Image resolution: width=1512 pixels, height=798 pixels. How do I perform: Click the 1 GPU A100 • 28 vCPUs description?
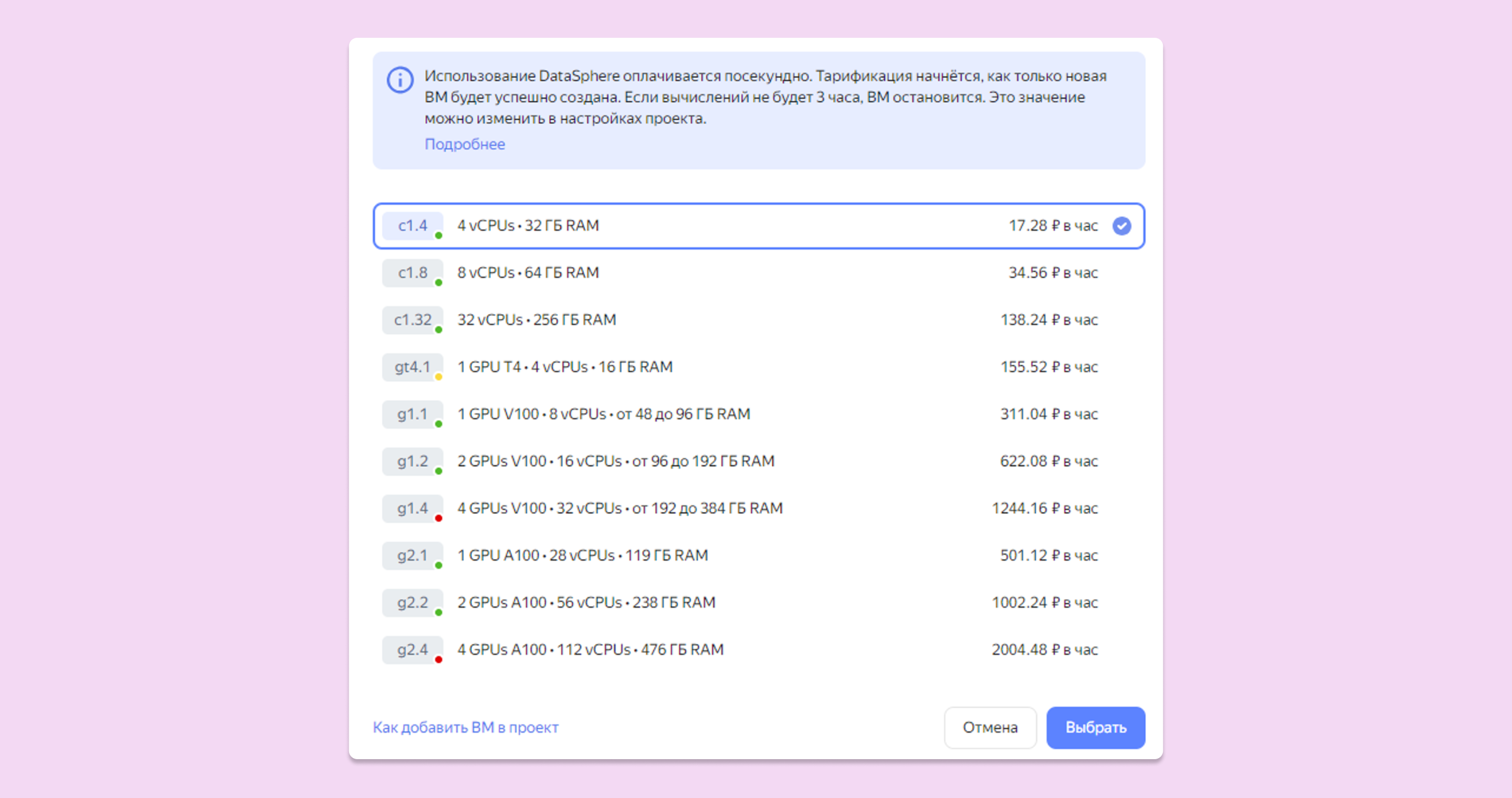coord(583,555)
